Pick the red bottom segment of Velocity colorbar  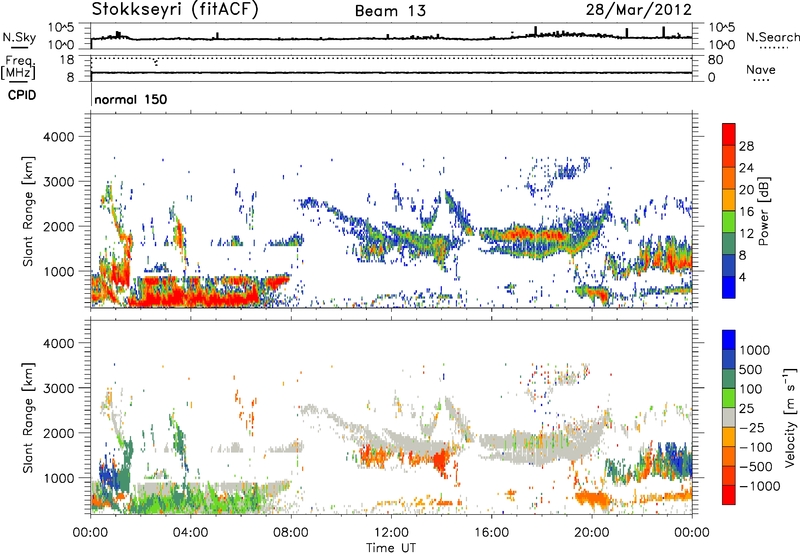coord(729,495)
